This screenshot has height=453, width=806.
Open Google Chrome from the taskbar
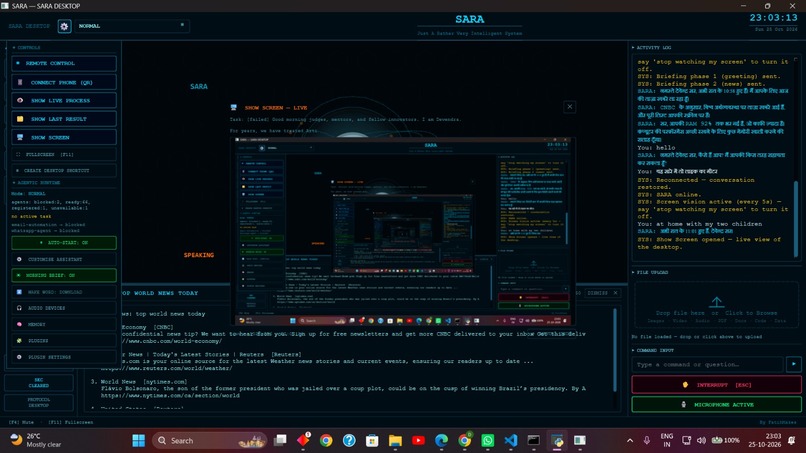click(326, 441)
